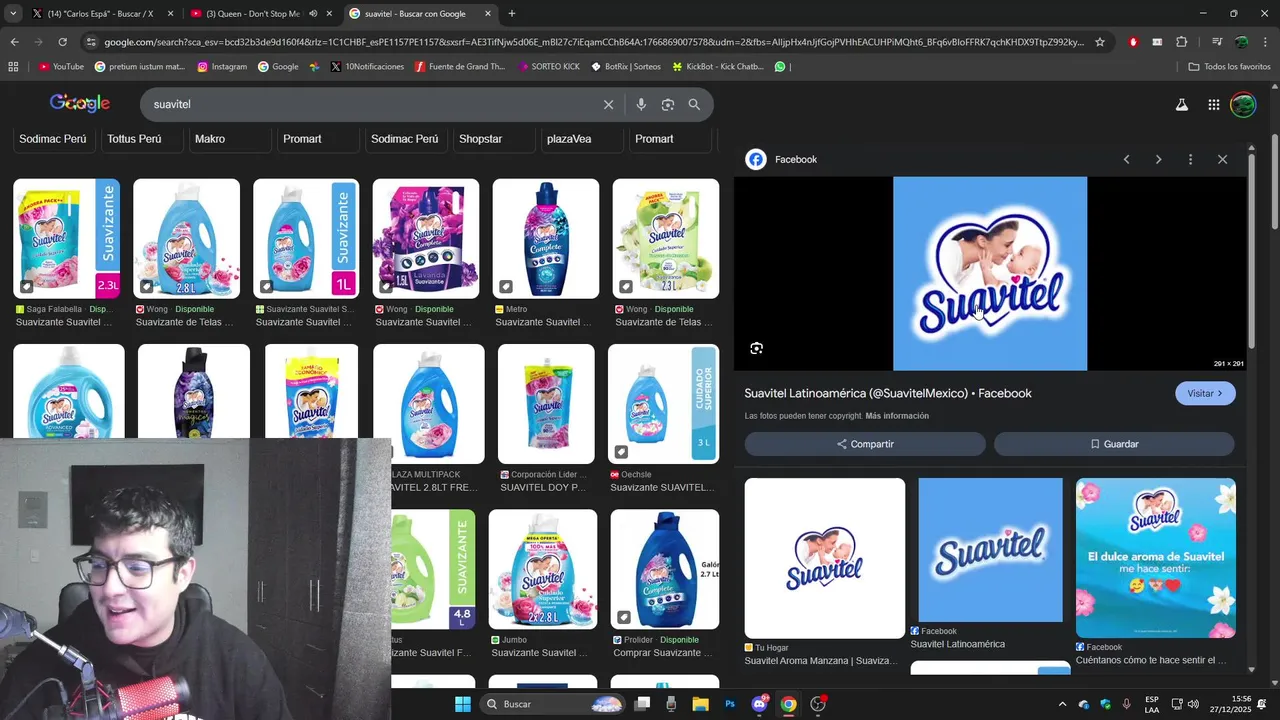Open Suavitel Latinoamérica Facebook title link
Screen dimensions: 1280x720
(888, 393)
